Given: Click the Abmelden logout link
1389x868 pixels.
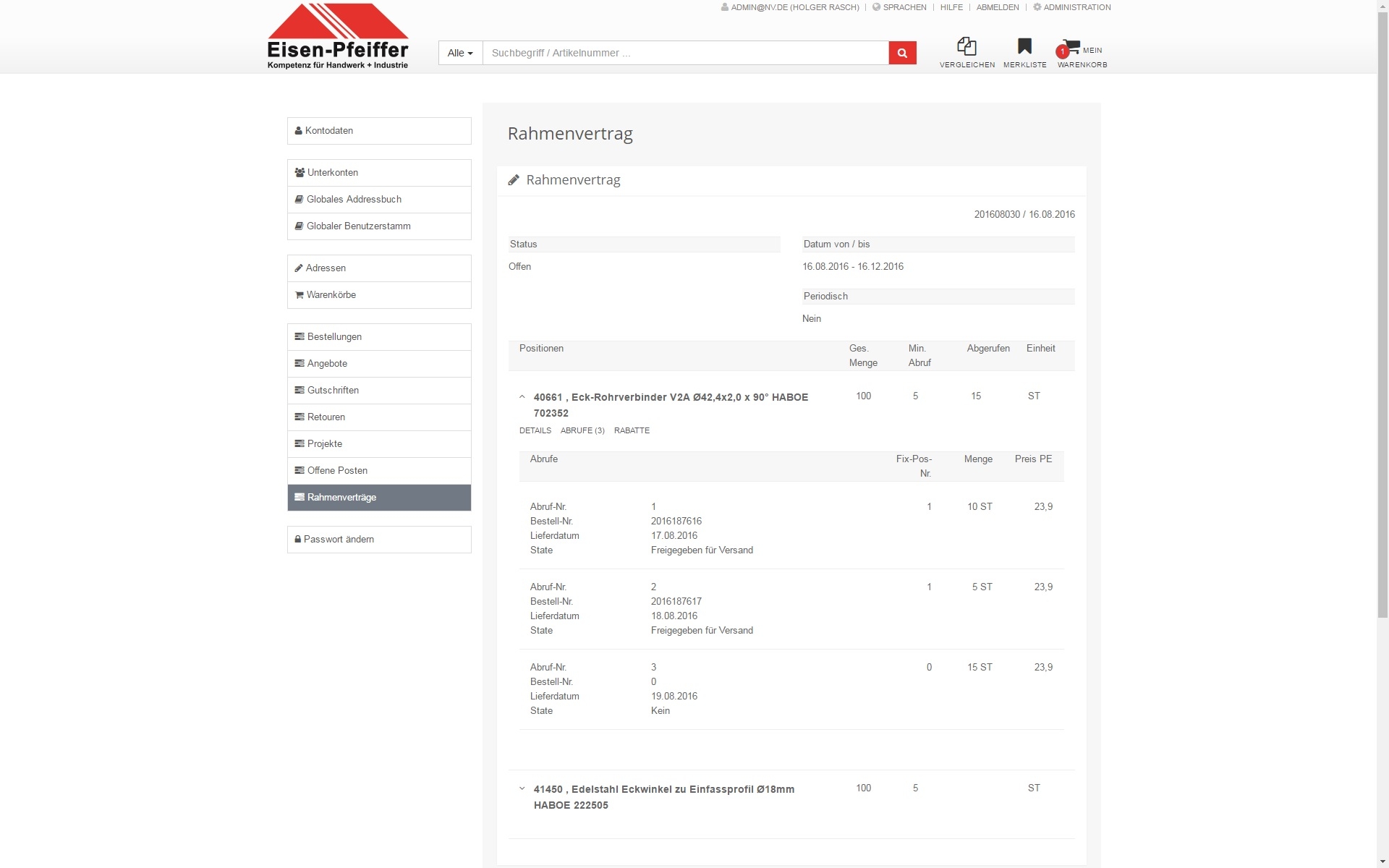Looking at the screenshot, I should [997, 7].
